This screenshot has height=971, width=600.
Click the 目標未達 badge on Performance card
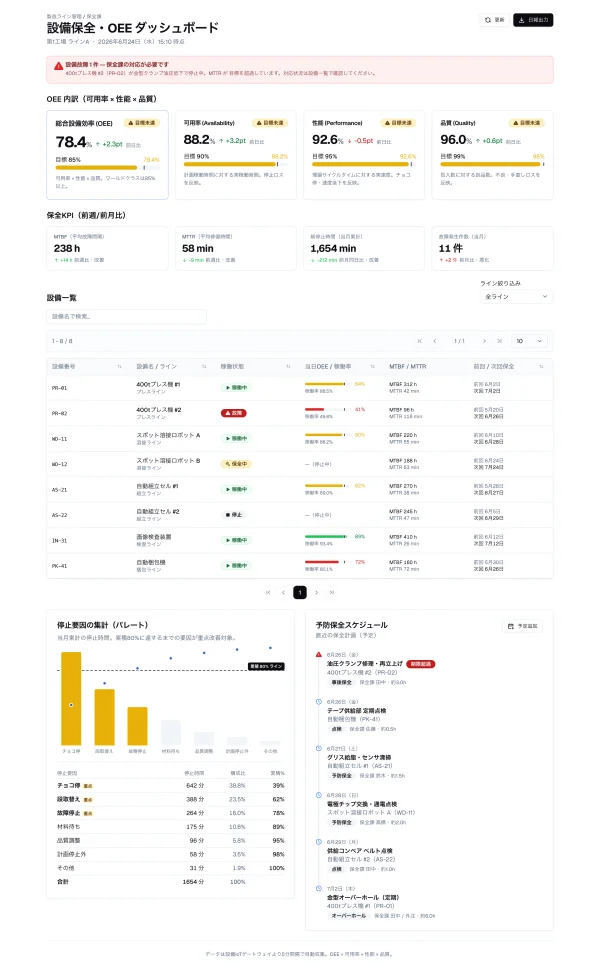coord(398,123)
